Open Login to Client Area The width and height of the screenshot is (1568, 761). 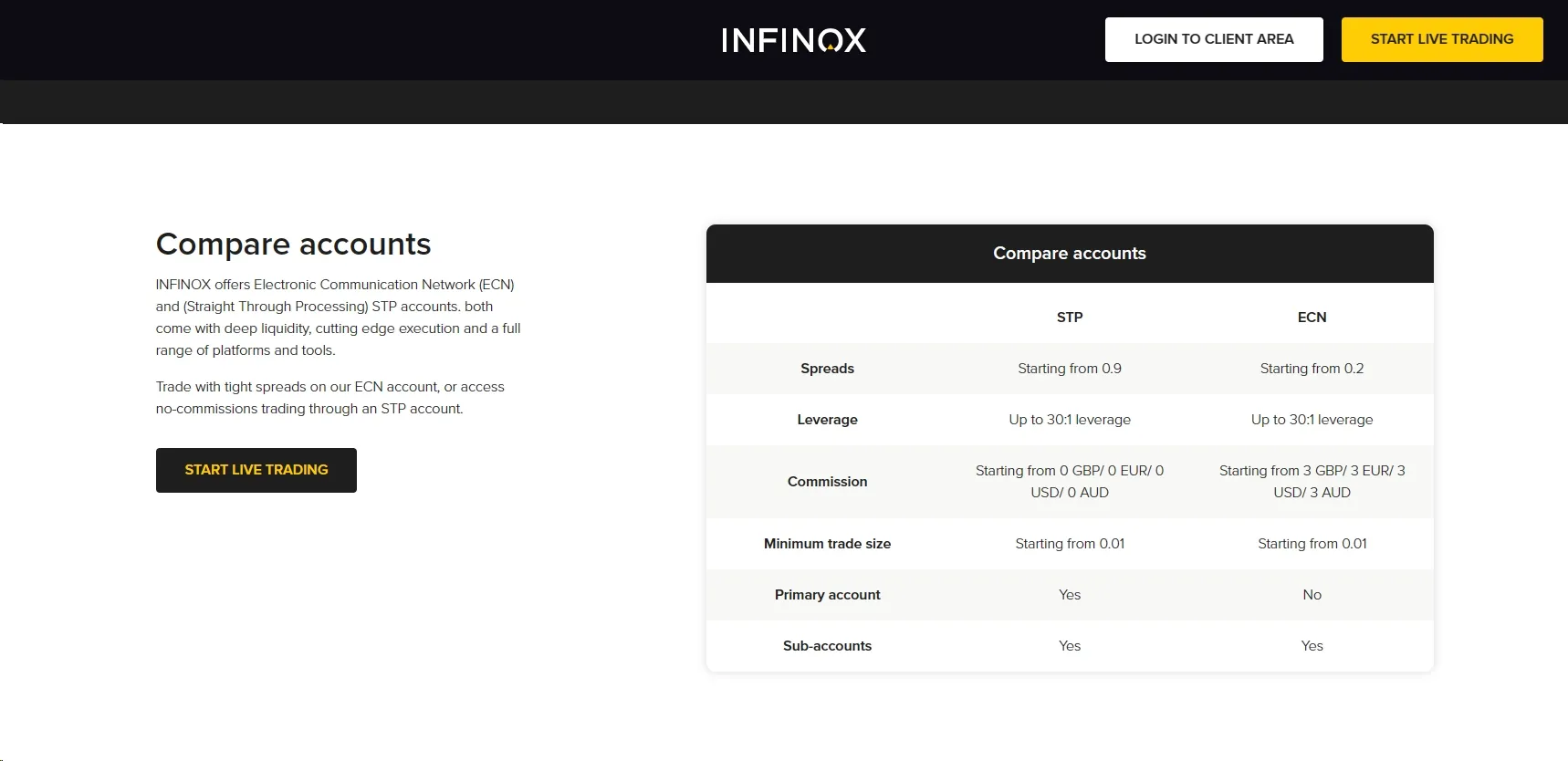pos(1214,39)
